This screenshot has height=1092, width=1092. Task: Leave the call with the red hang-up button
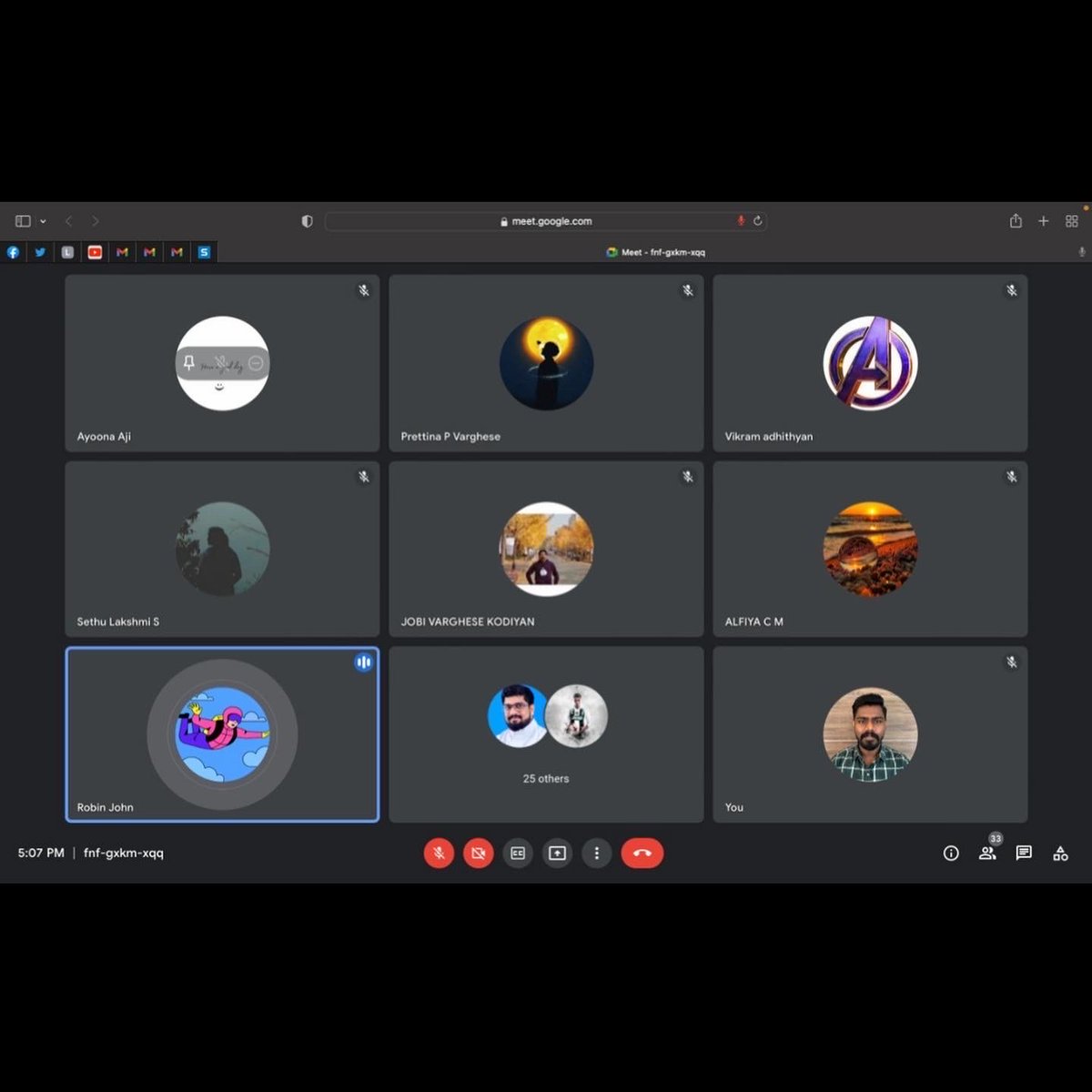point(642,854)
